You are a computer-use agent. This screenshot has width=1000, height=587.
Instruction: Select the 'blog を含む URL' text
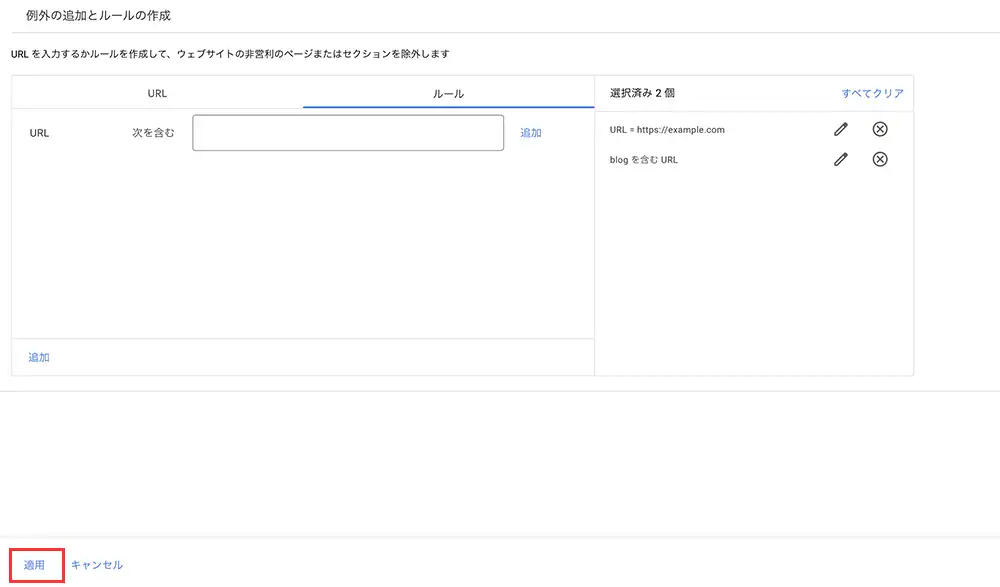643,160
